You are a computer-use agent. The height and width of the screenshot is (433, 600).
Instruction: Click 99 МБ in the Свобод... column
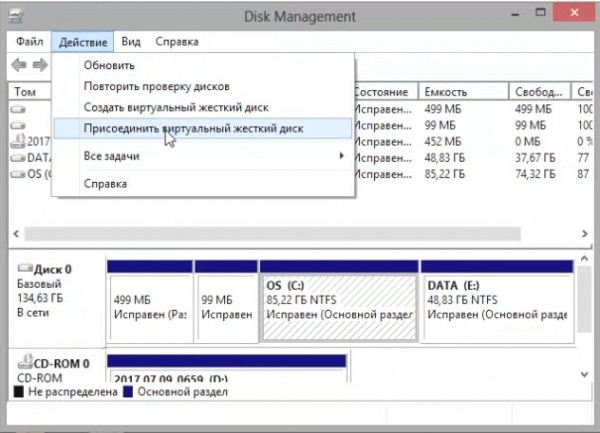[531, 125]
